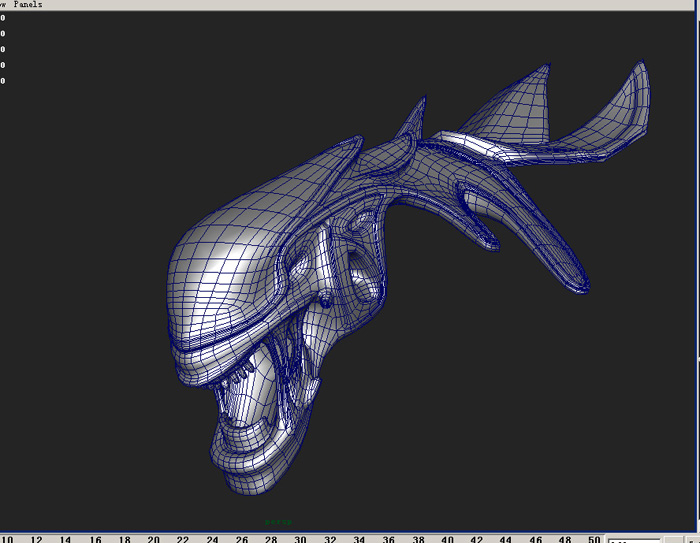Jump to frame 32 on the time slider
Viewport: 700px width, 543px height.
tap(330, 539)
